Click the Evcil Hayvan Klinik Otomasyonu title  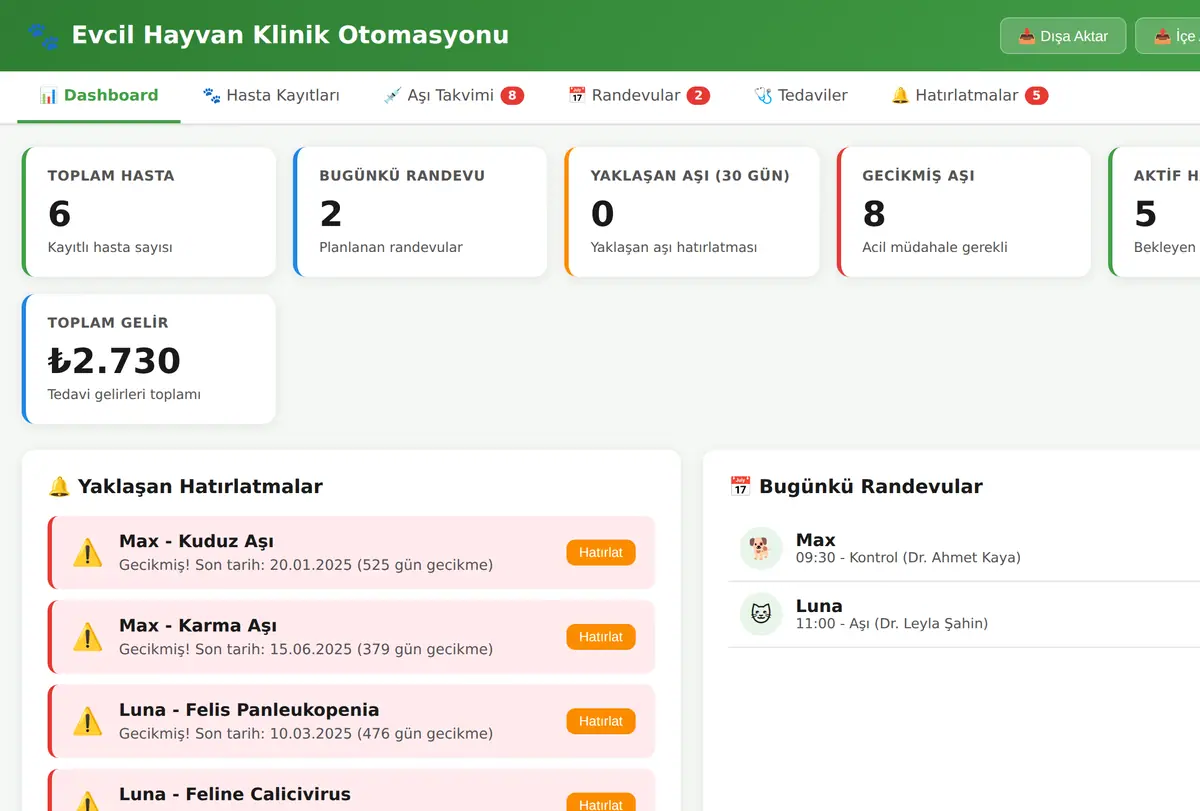tap(290, 36)
